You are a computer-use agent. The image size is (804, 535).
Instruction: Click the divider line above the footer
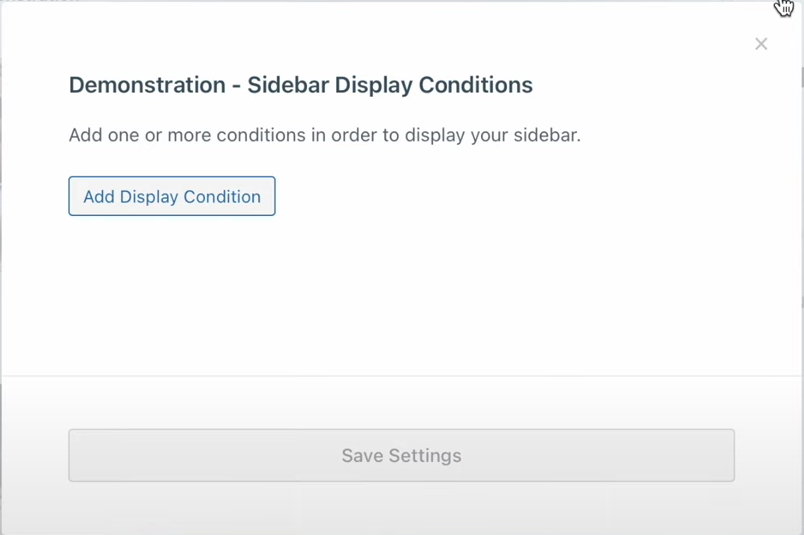[x=402, y=376]
